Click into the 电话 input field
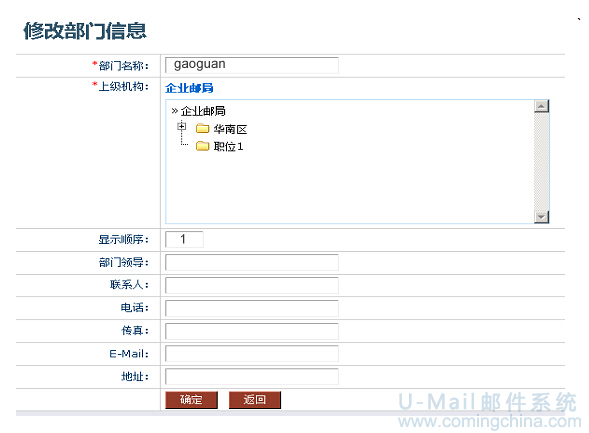The image size is (589, 433). pyautogui.click(x=252, y=308)
